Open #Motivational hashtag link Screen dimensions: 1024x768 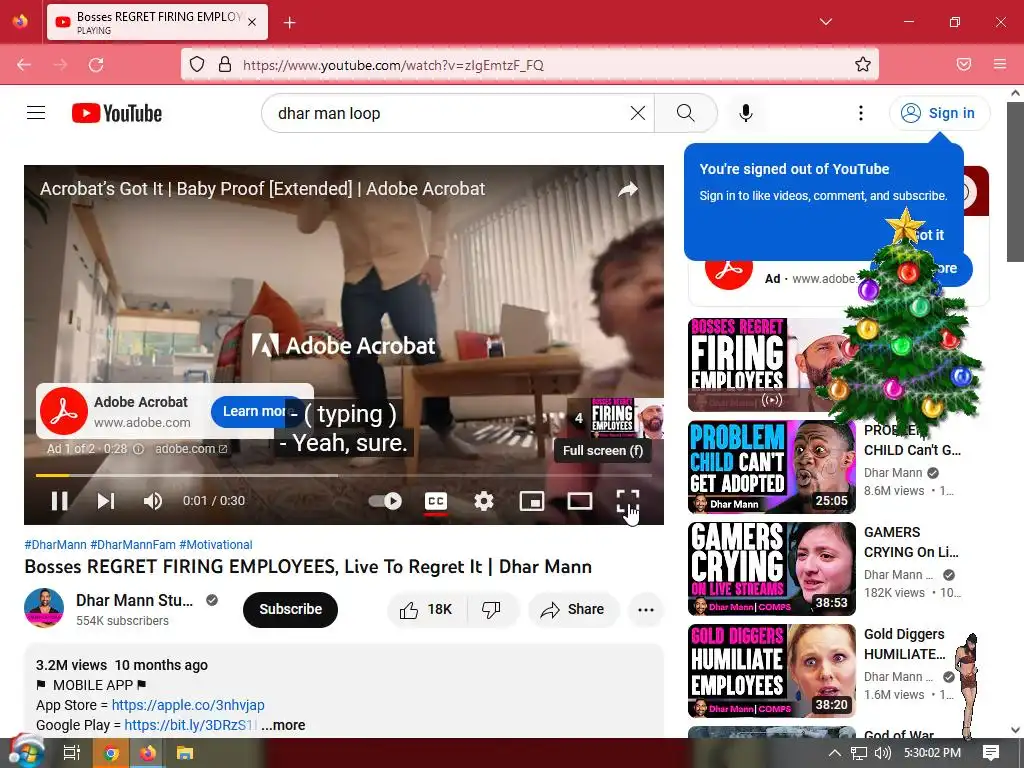click(216, 545)
